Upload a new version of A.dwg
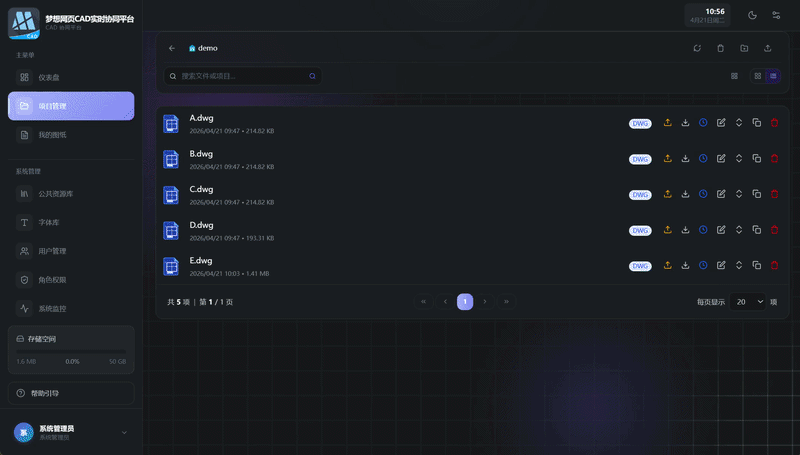The height and width of the screenshot is (455, 800). click(667, 123)
